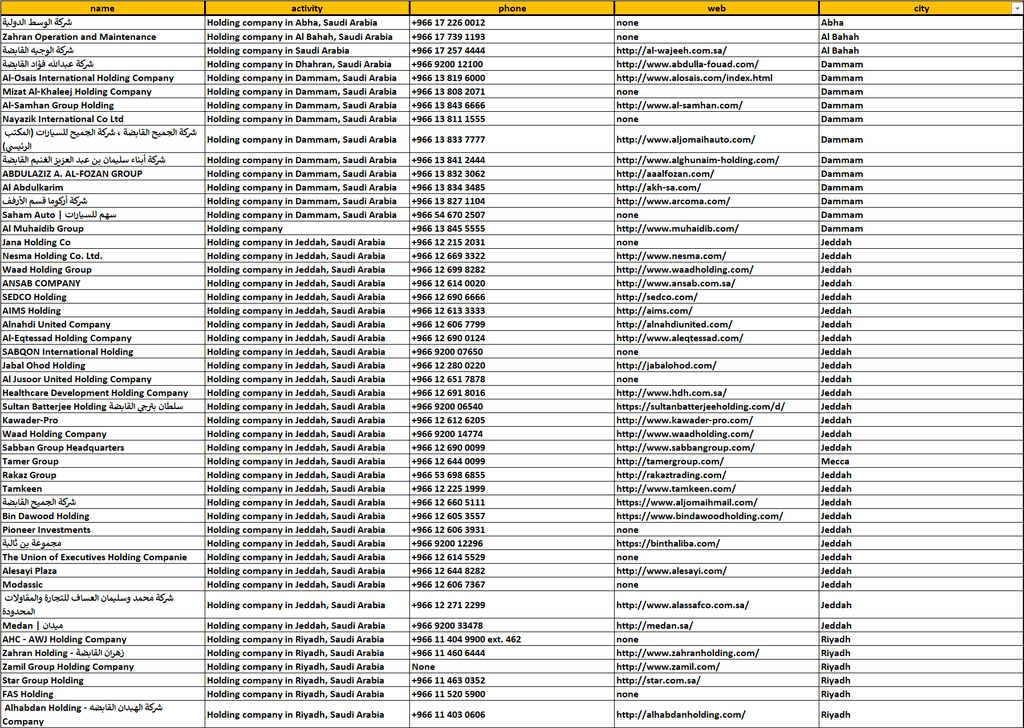Click the http://tamergroup.com/ address
This screenshot has height=728, width=1024.
coord(669,462)
